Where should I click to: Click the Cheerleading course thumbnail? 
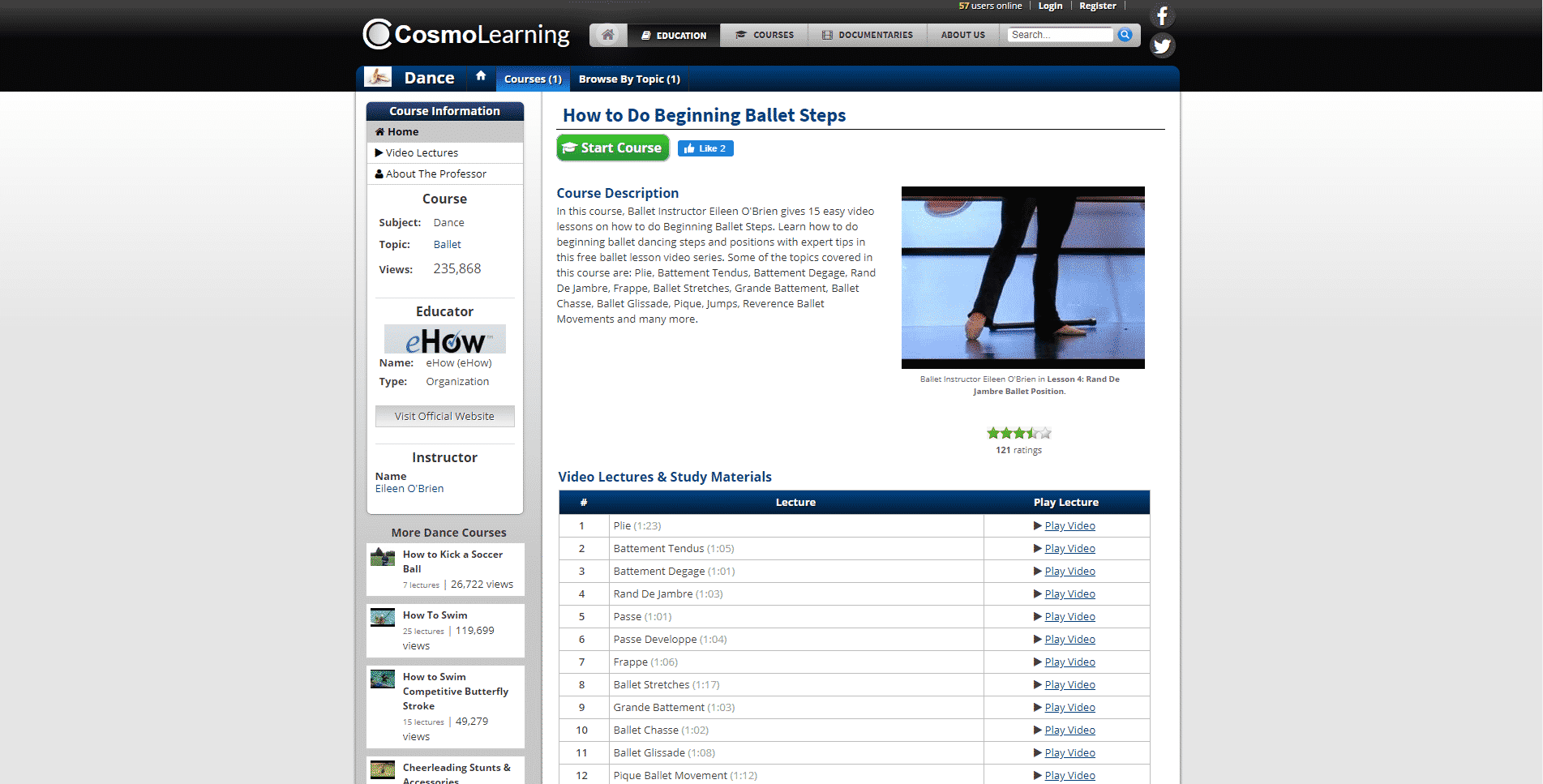pyautogui.click(x=383, y=769)
